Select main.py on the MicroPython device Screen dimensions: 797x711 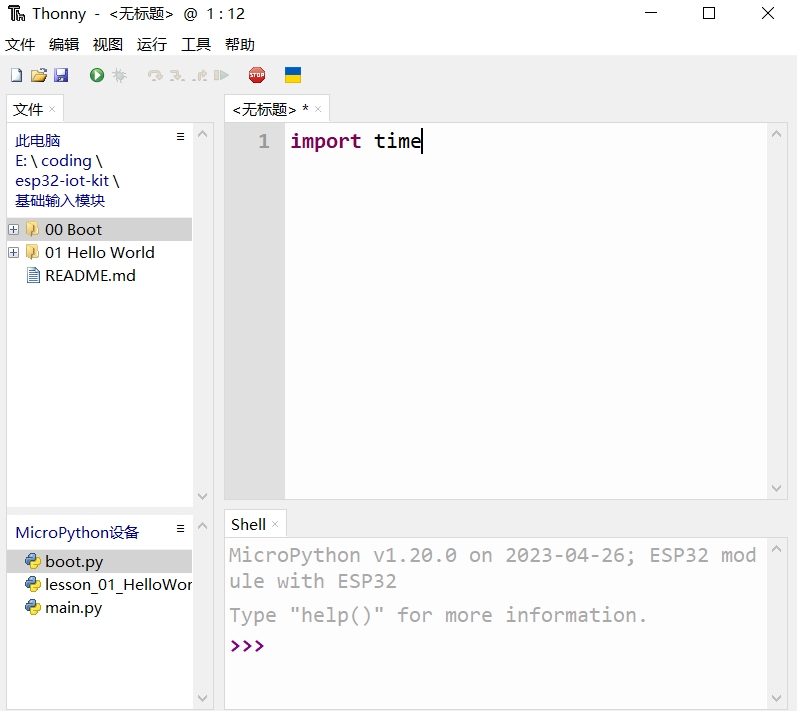tap(73, 608)
